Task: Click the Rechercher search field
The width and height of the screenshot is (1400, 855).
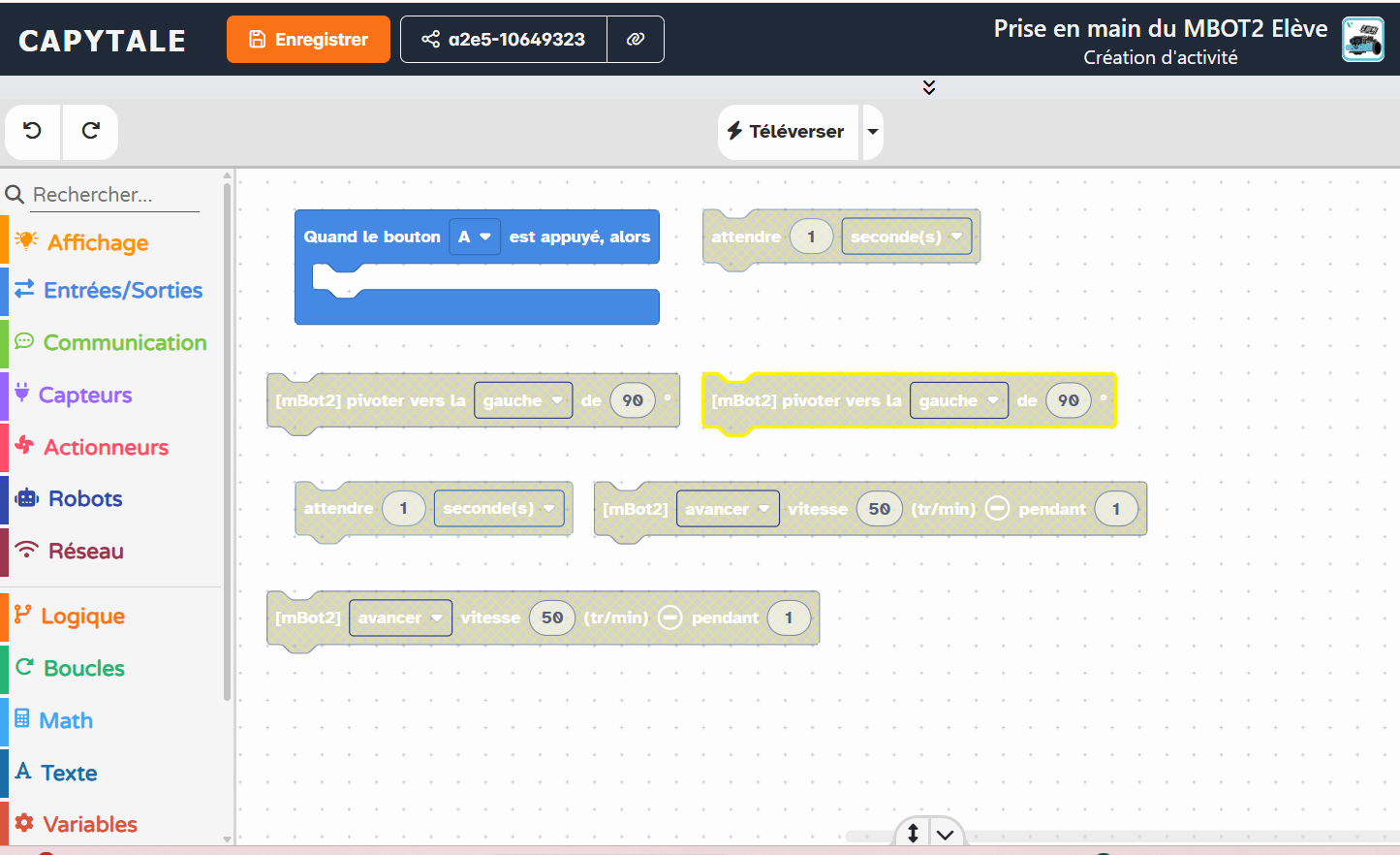Action: click(x=114, y=195)
